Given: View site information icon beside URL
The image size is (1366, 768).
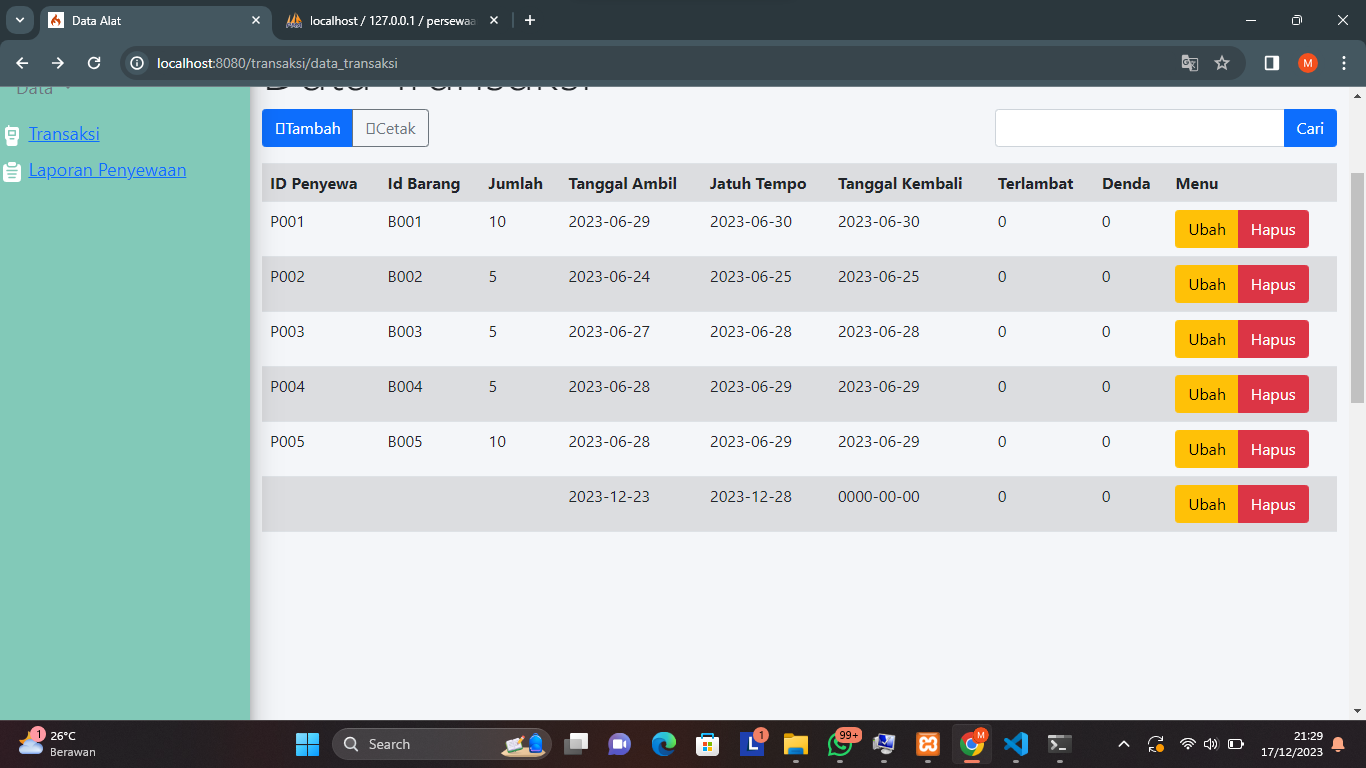Looking at the screenshot, I should click(x=138, y=63).
